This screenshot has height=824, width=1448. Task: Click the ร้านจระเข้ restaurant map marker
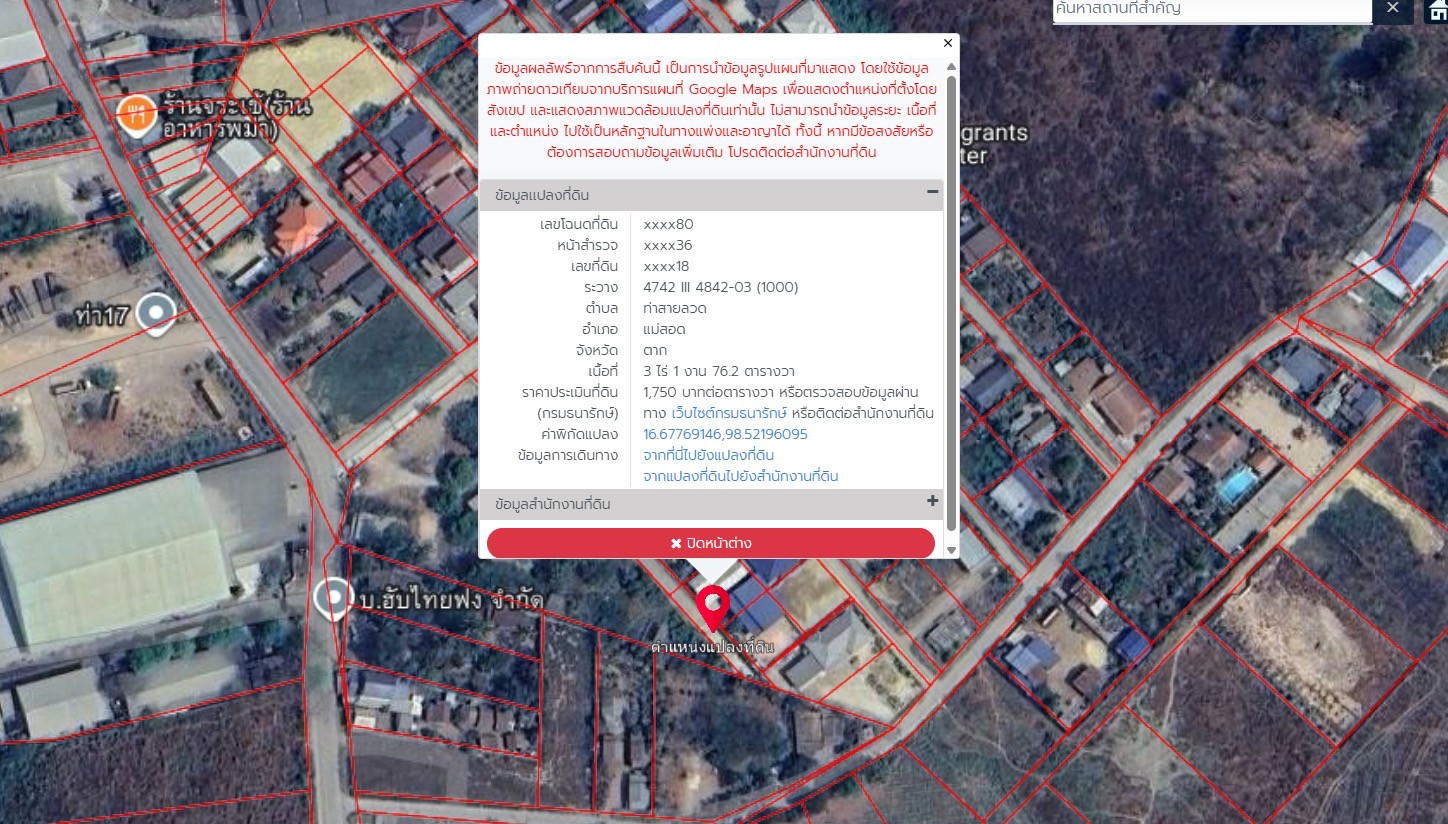136,115
